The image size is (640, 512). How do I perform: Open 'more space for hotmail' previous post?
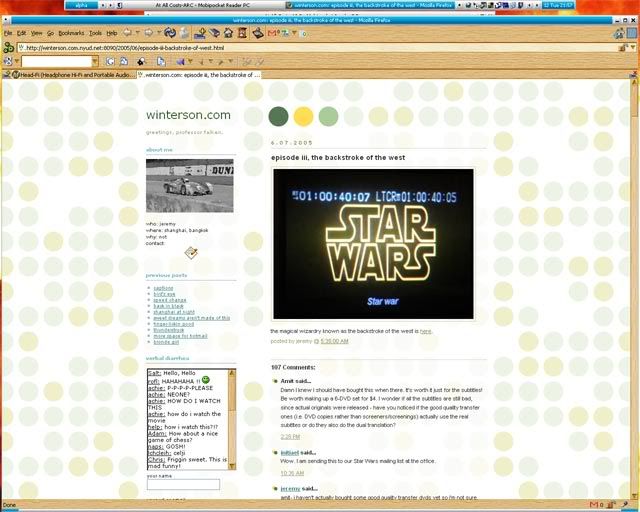coord(180,336)
